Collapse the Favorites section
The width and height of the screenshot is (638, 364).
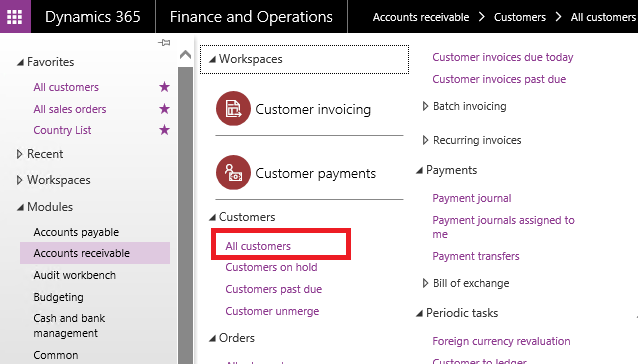[x=20, y=63]
